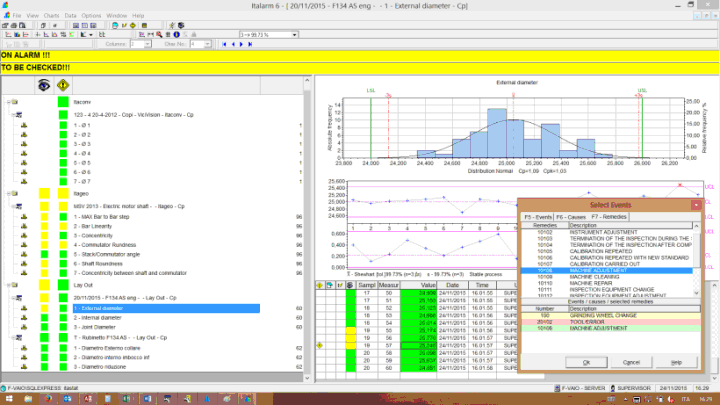Viewport: 720px width, 405px height.
Task: Click the yellow status square on the Lay Out row
Action: (44, 285)
